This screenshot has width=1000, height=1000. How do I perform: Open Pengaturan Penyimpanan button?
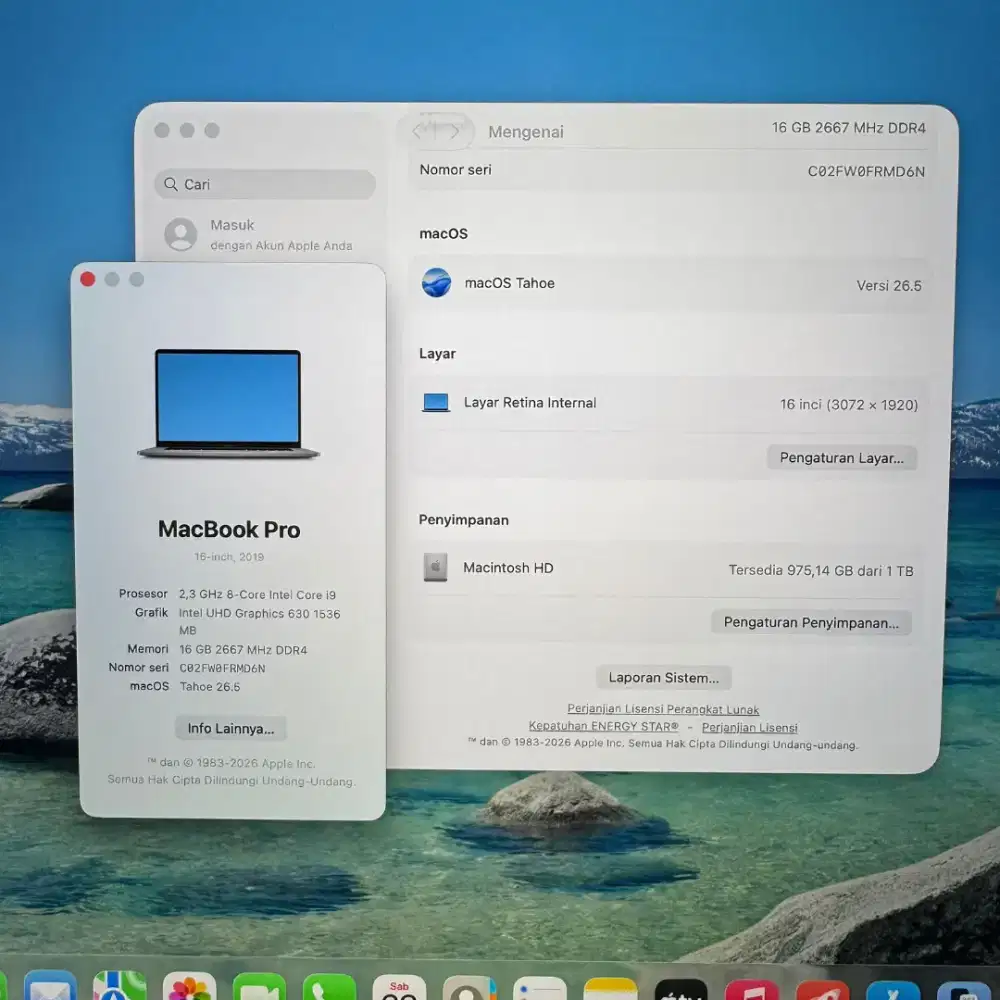pyautogui.click(x=811, y=622)
